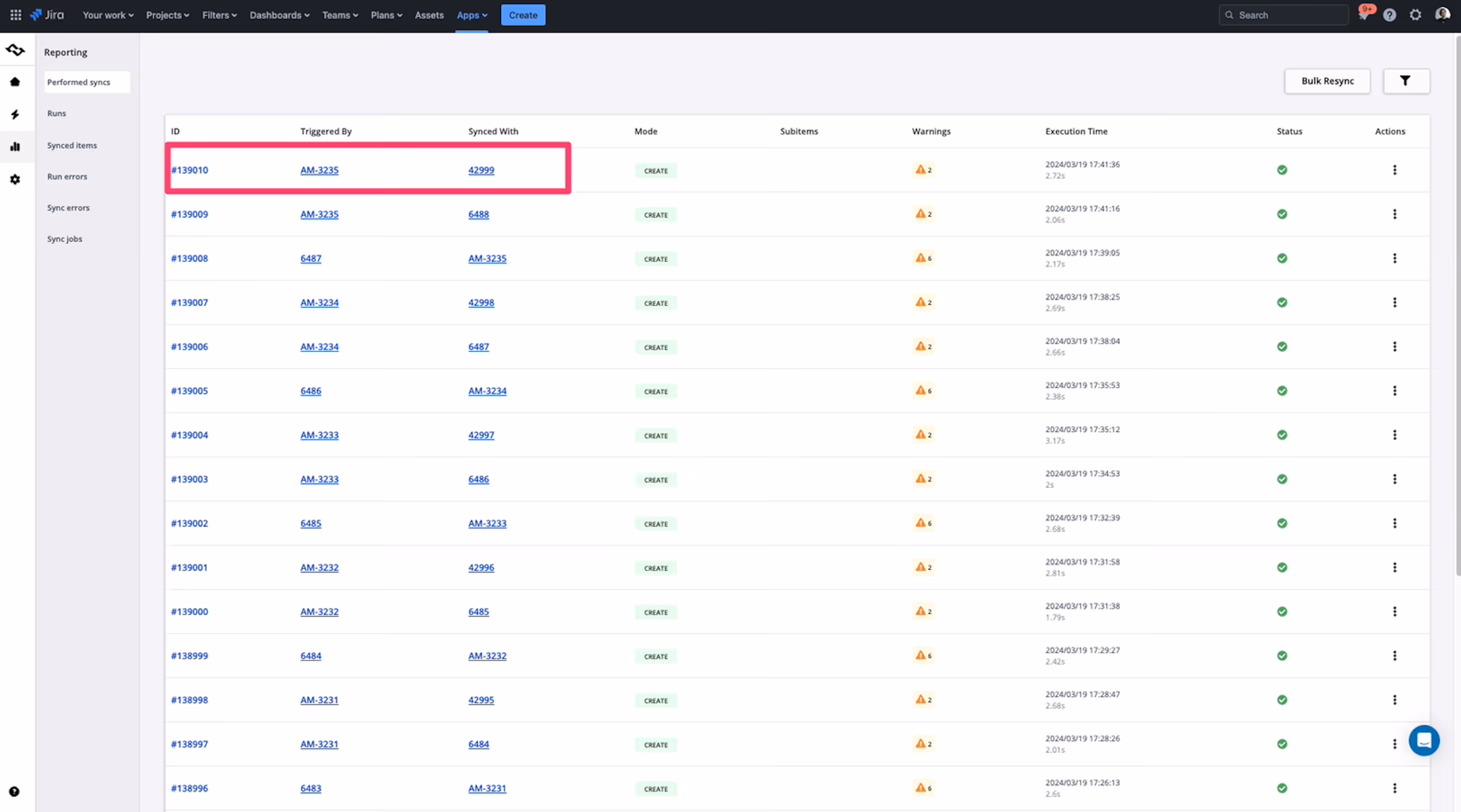
Task: Open the Jira app switcher grid icon
Action: (16, 15)
